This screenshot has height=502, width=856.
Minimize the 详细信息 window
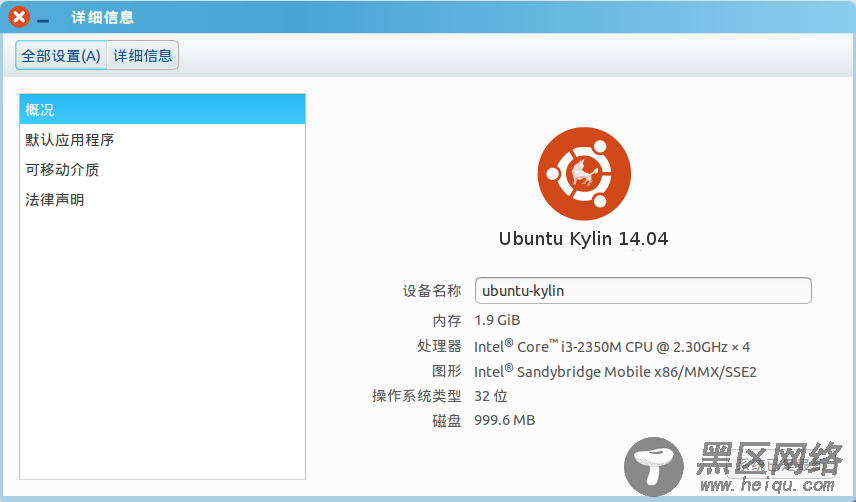43,21
